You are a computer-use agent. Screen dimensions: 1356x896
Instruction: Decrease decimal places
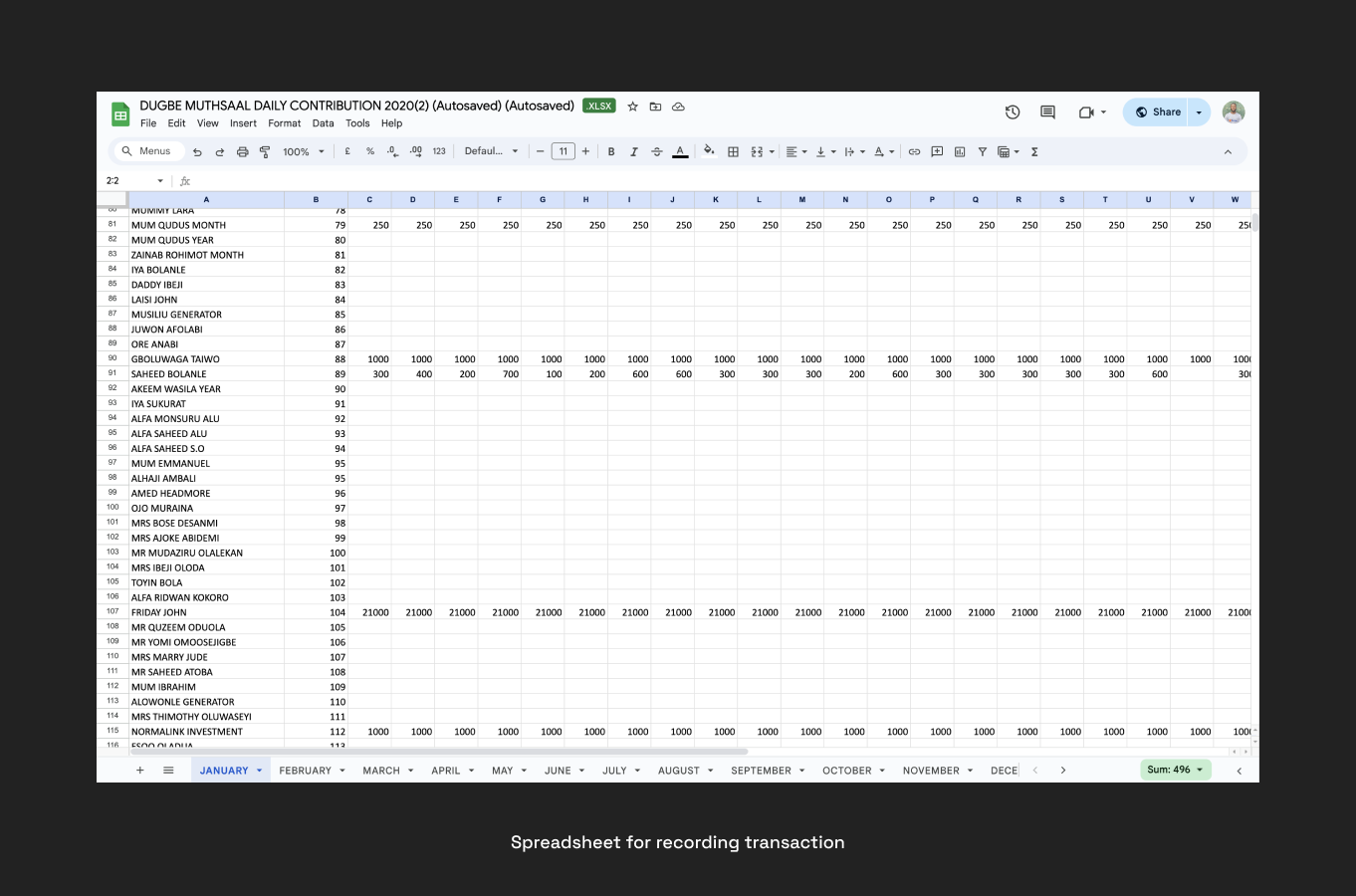click(392, 151)
